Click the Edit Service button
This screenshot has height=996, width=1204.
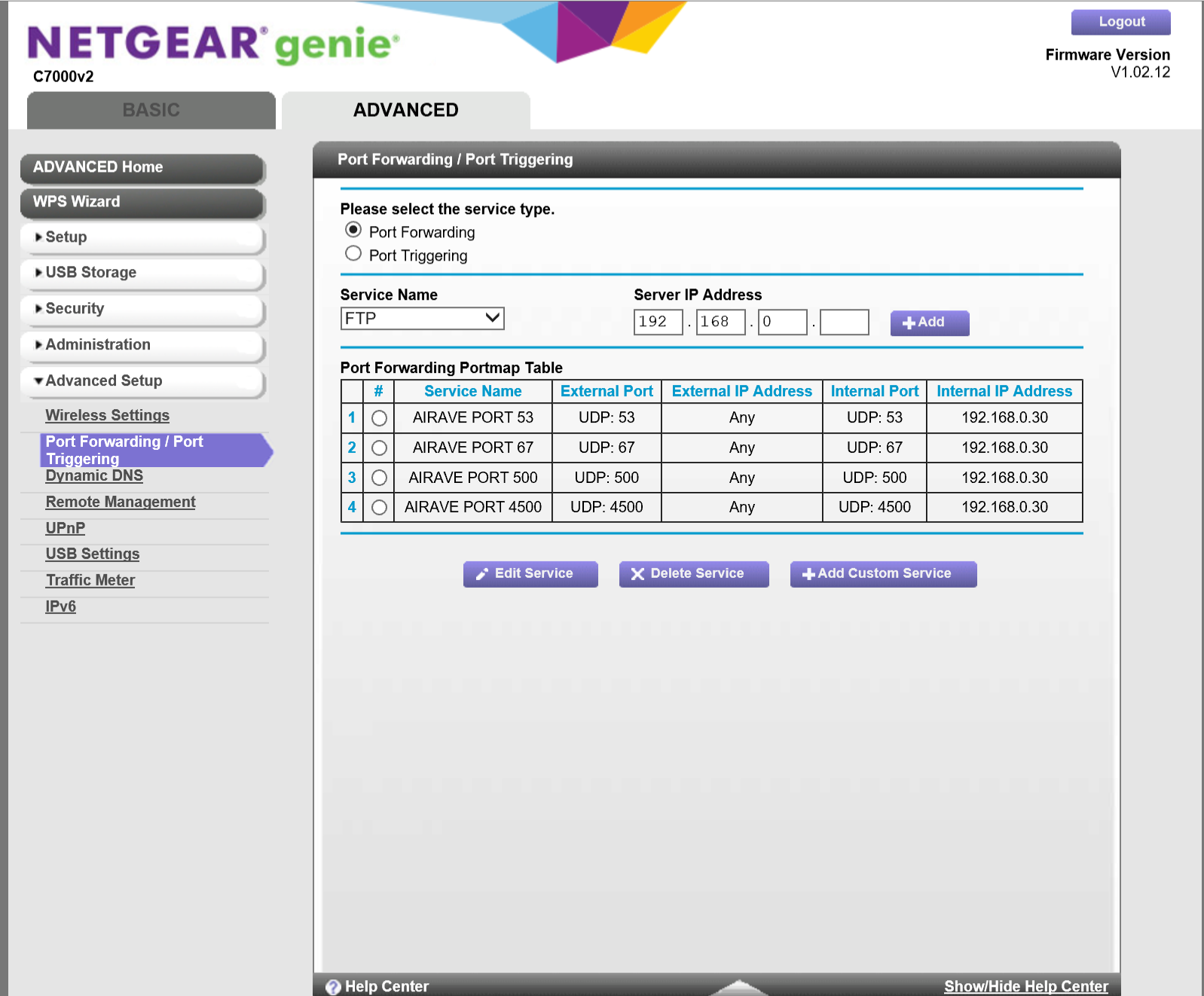coord(530,574)
